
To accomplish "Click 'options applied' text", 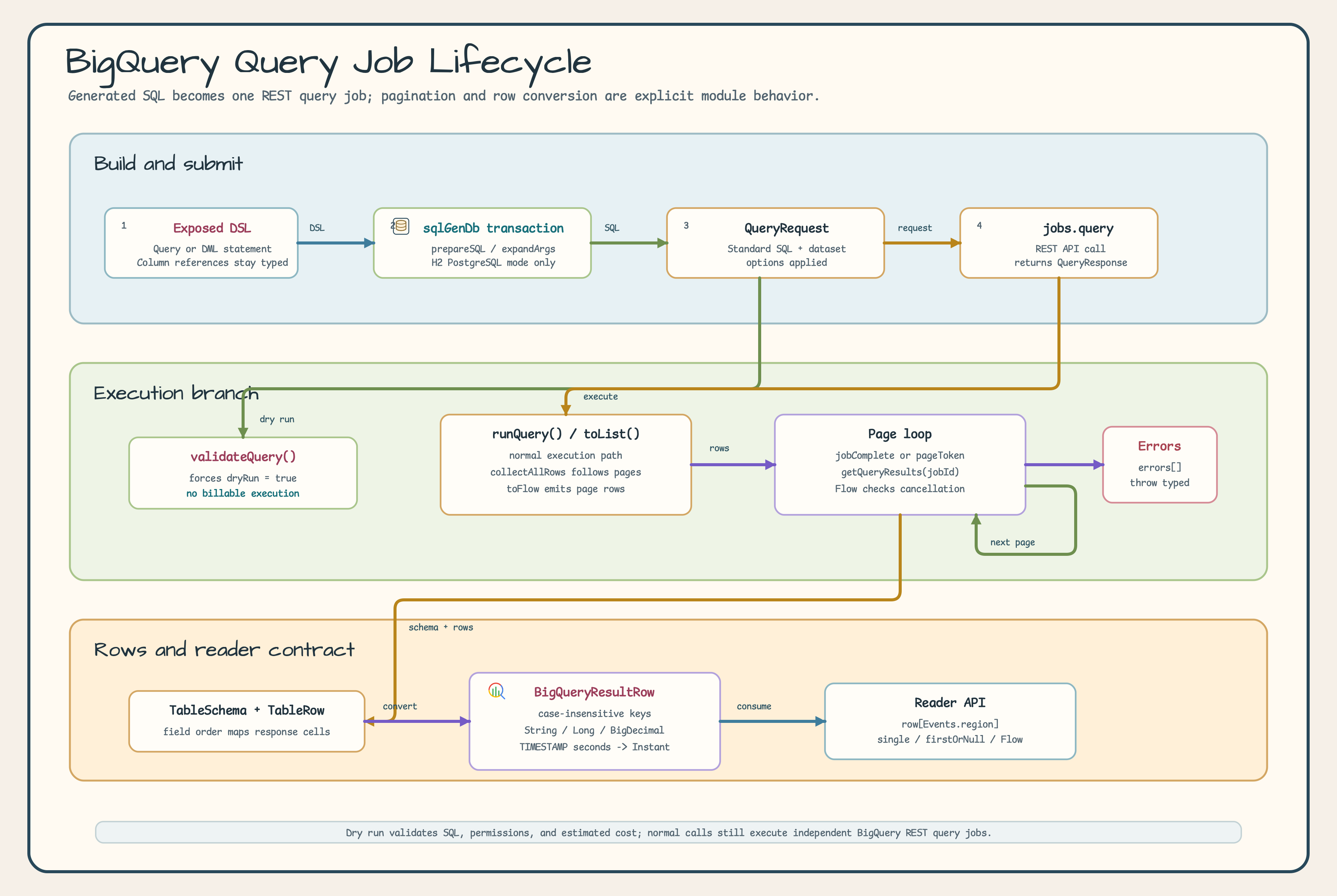I will 786,263.
